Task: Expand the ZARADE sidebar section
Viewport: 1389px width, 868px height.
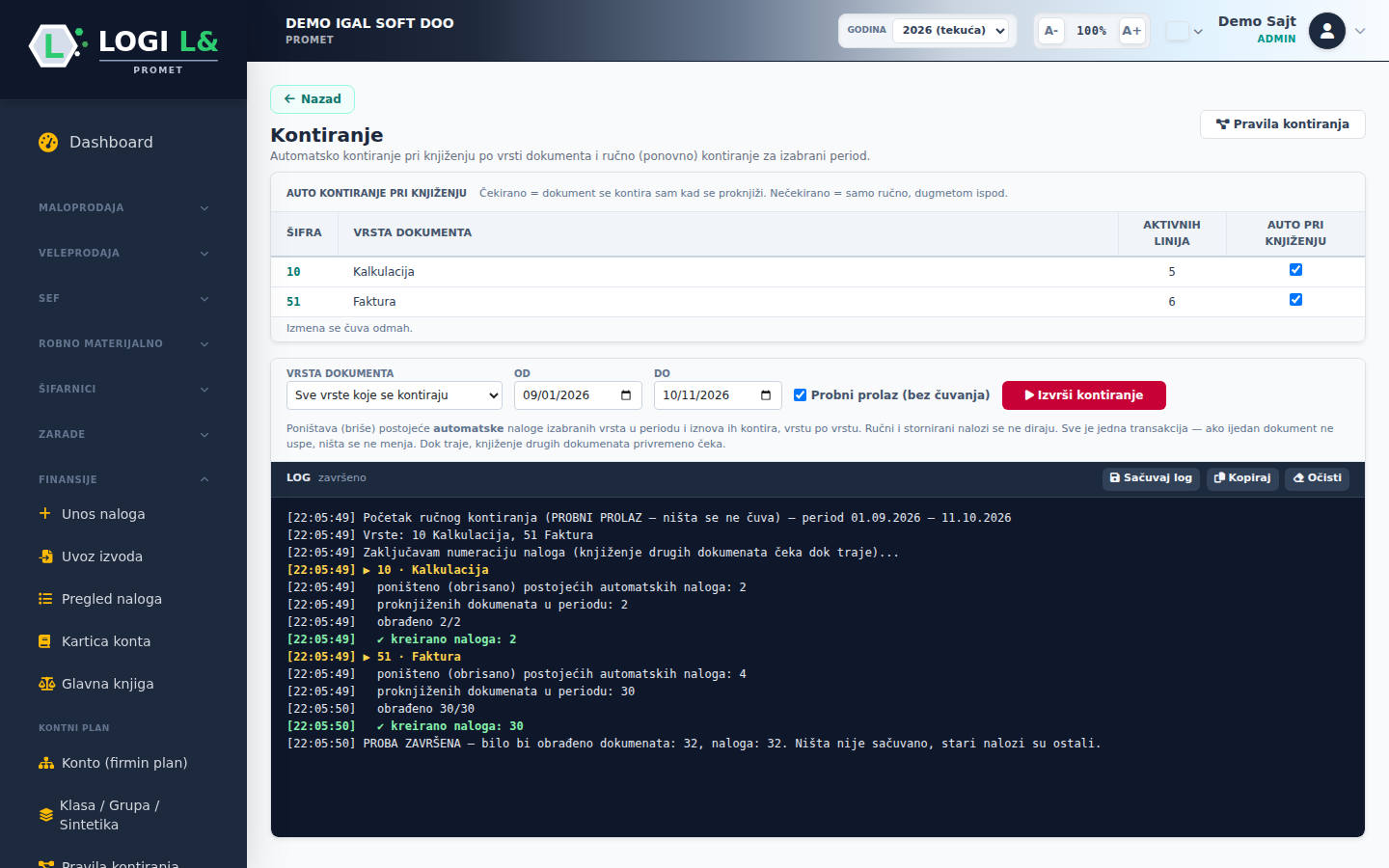Action: pos(123,434)
